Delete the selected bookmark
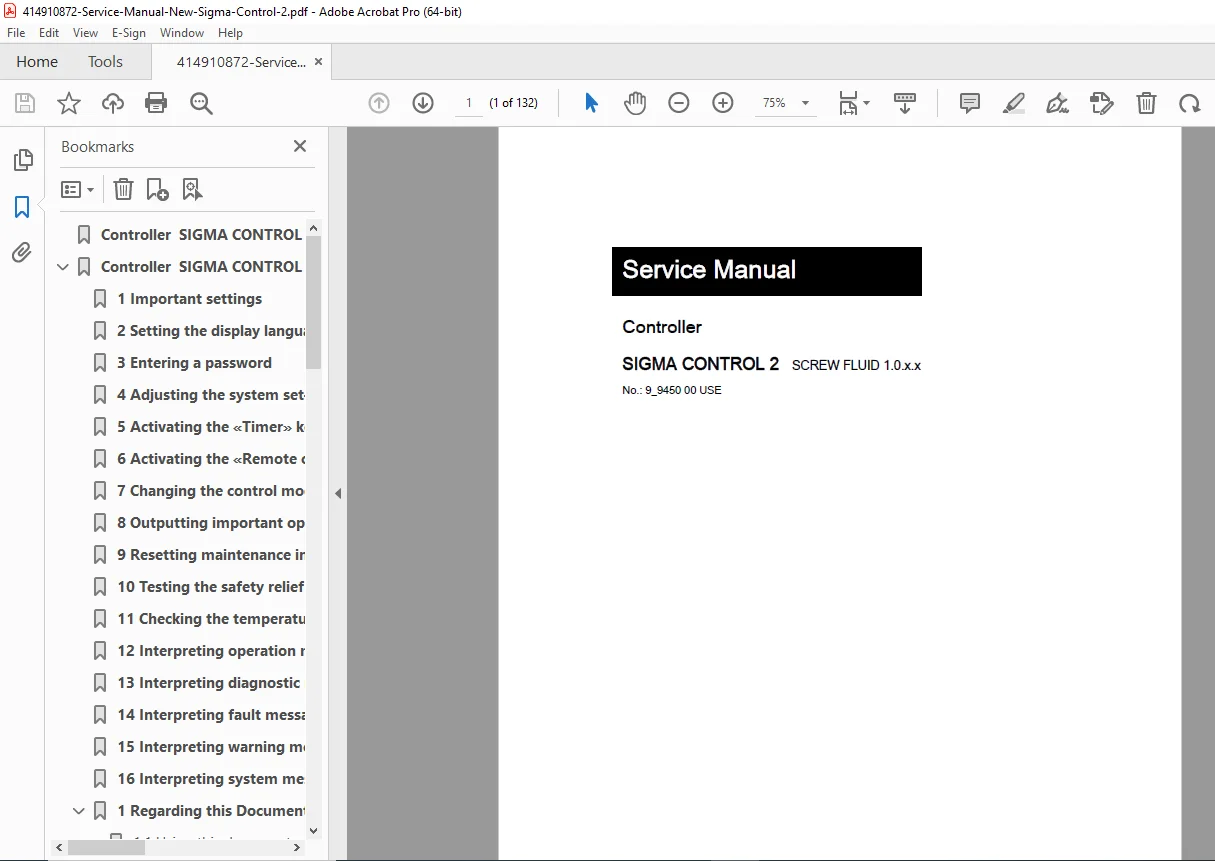 coord(123,189)
